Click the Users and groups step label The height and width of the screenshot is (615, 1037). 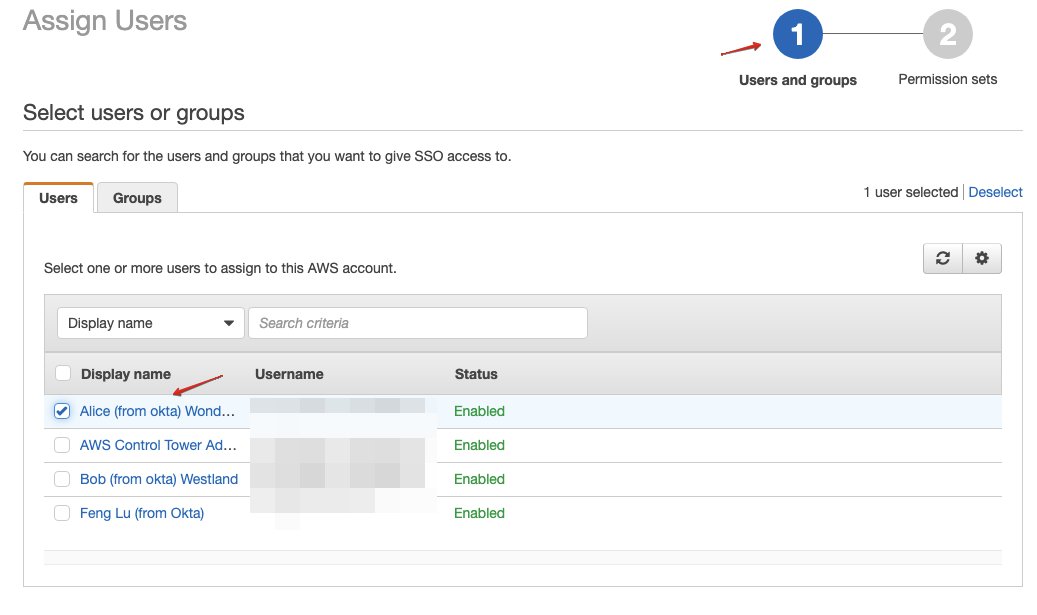pos(798,81)
